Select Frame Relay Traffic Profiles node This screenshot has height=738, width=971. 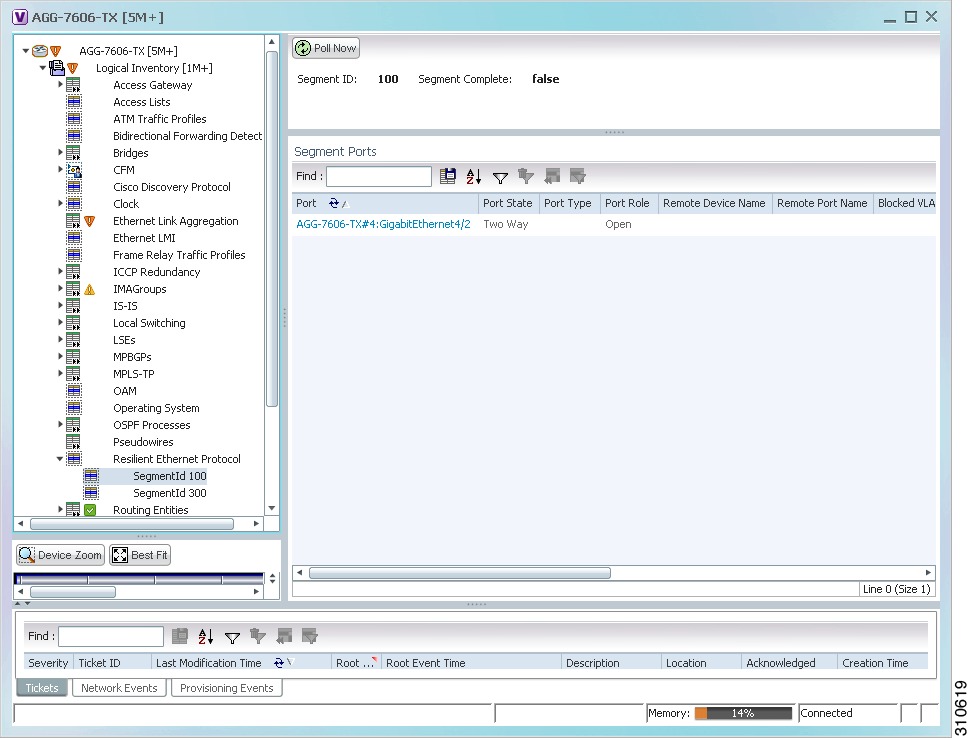179,255
